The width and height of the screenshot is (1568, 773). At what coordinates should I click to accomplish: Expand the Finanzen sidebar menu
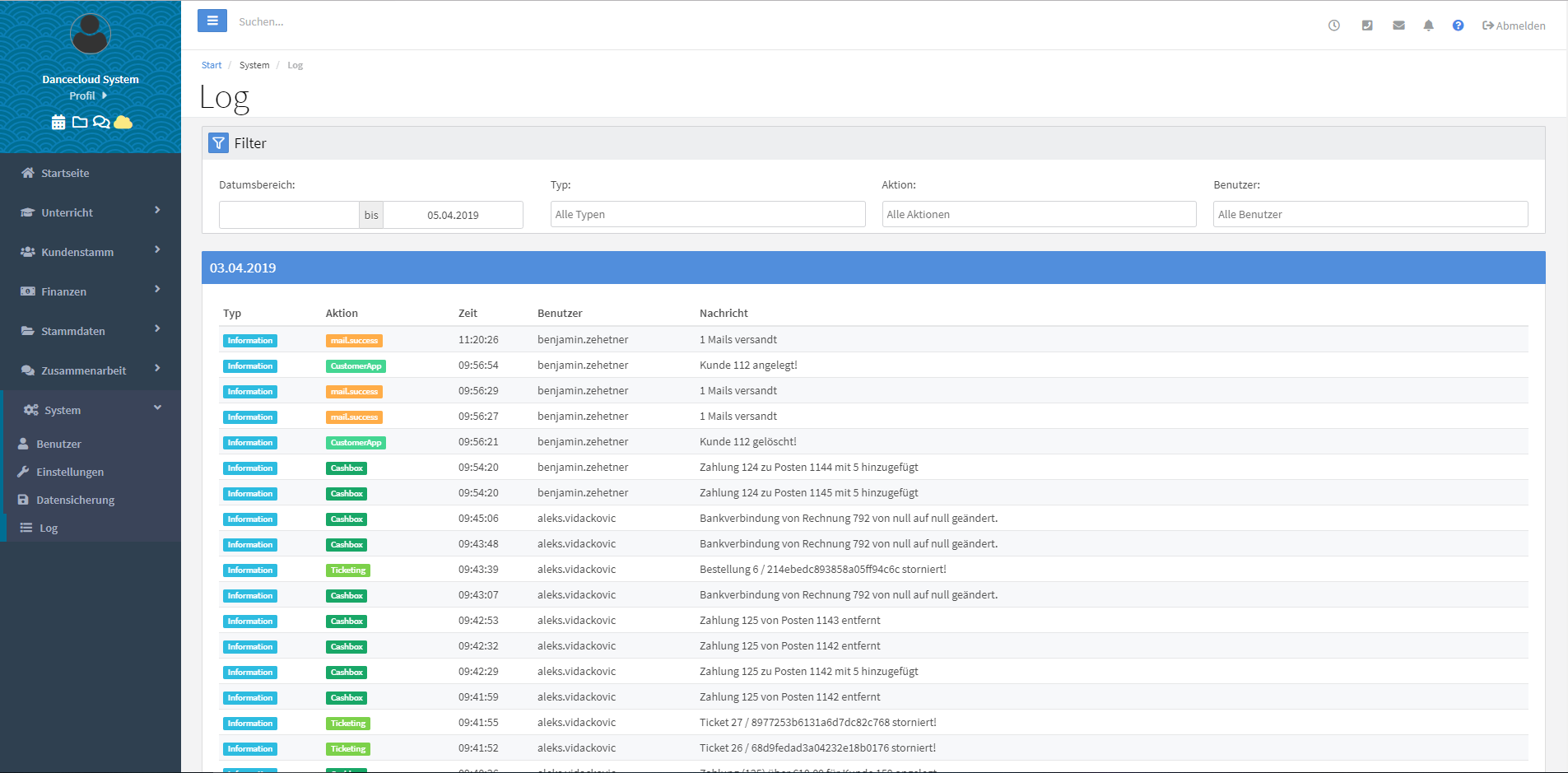[91, 291]
